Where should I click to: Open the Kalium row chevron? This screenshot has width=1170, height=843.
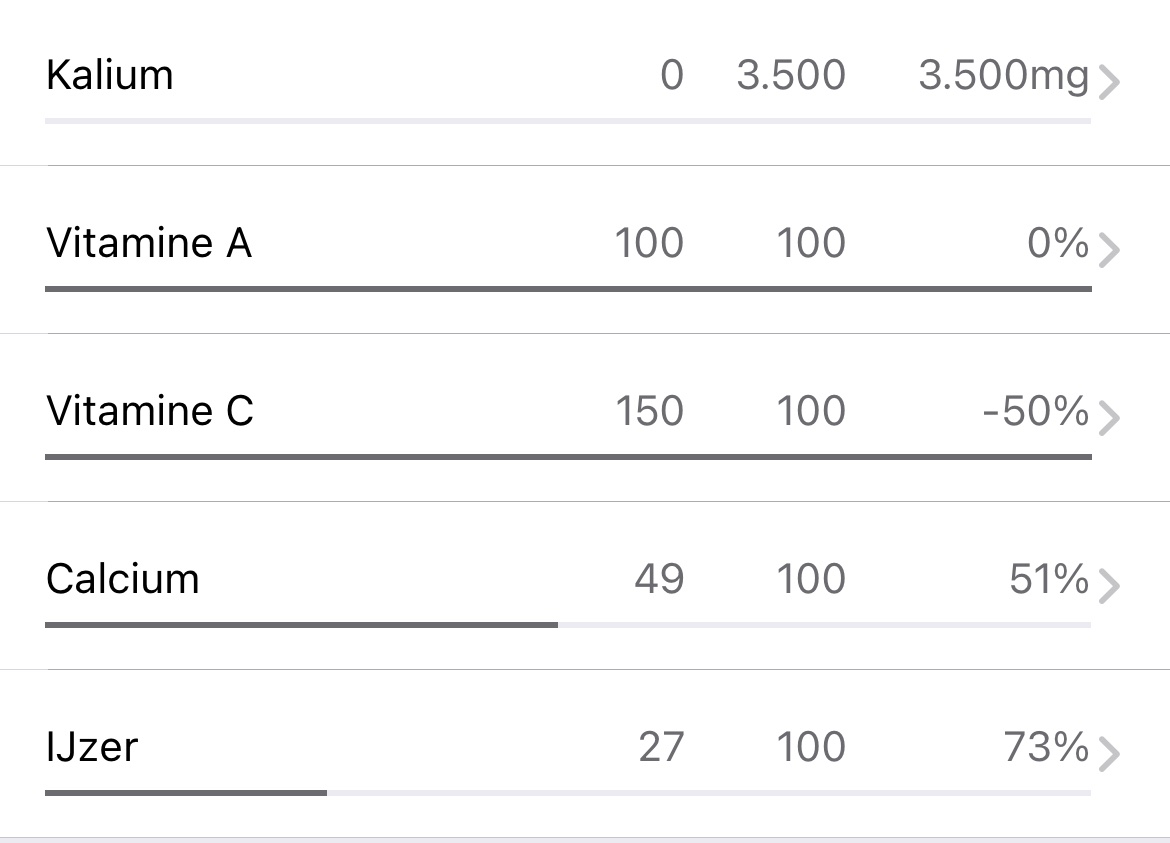[1108, 82]
